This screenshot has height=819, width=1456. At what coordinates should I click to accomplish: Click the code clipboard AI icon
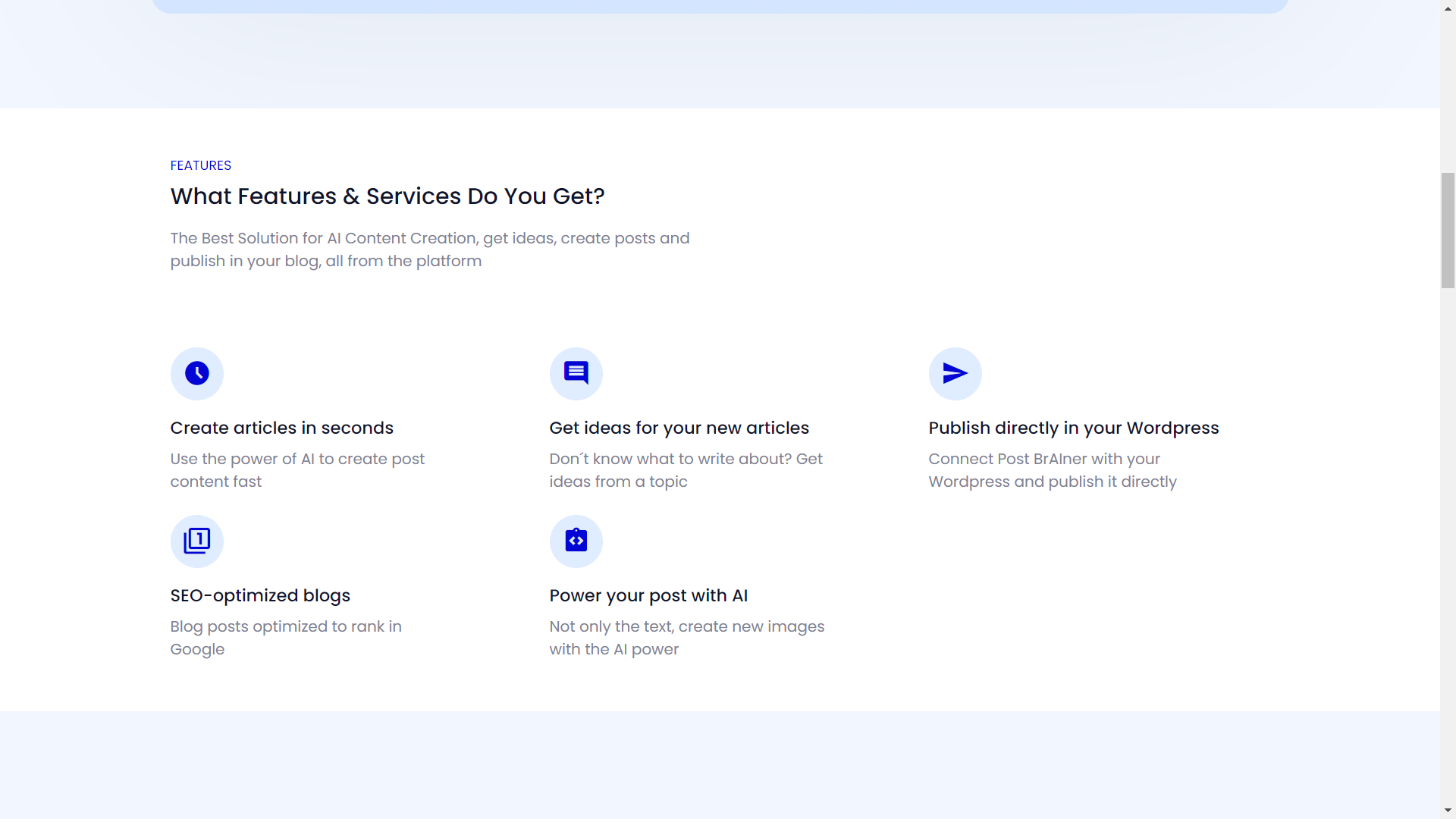tap(576, 541)
